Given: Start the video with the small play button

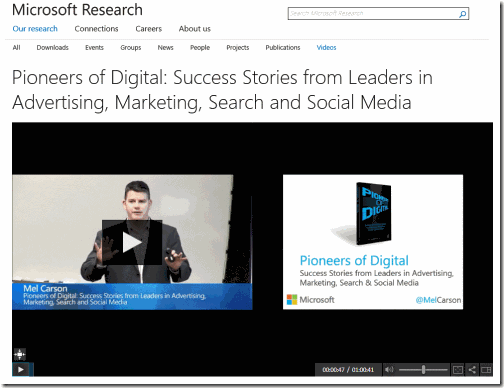Looking at the screenshot, I should click(21, 369).
